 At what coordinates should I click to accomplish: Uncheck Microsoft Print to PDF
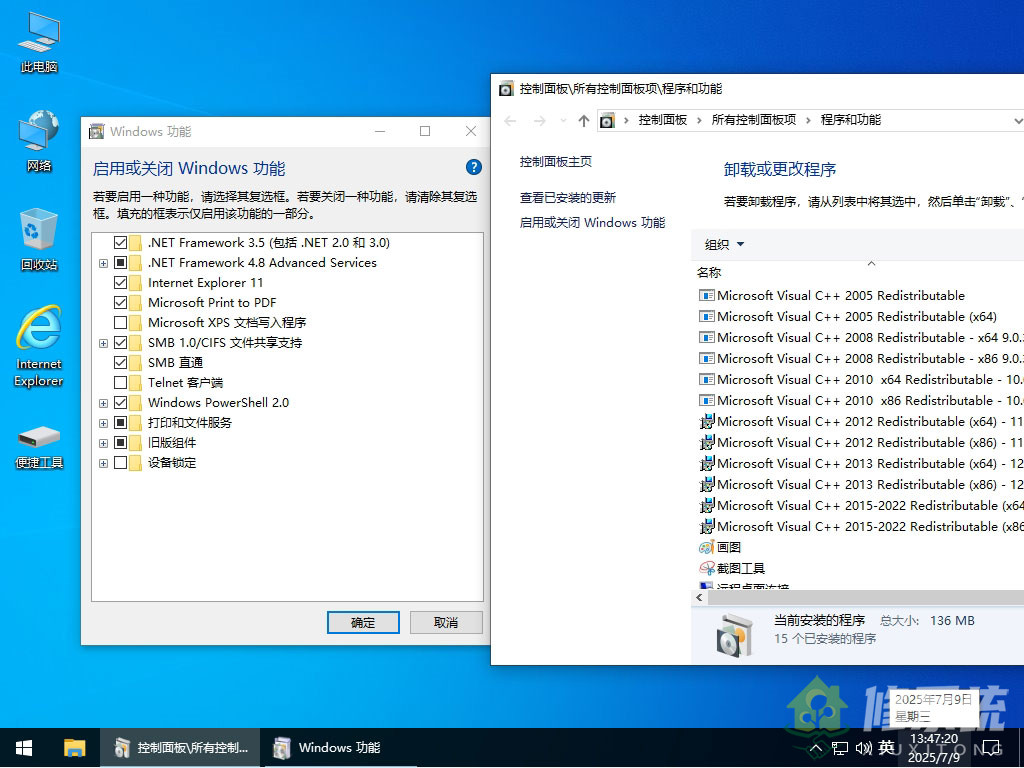coord(121,303)
